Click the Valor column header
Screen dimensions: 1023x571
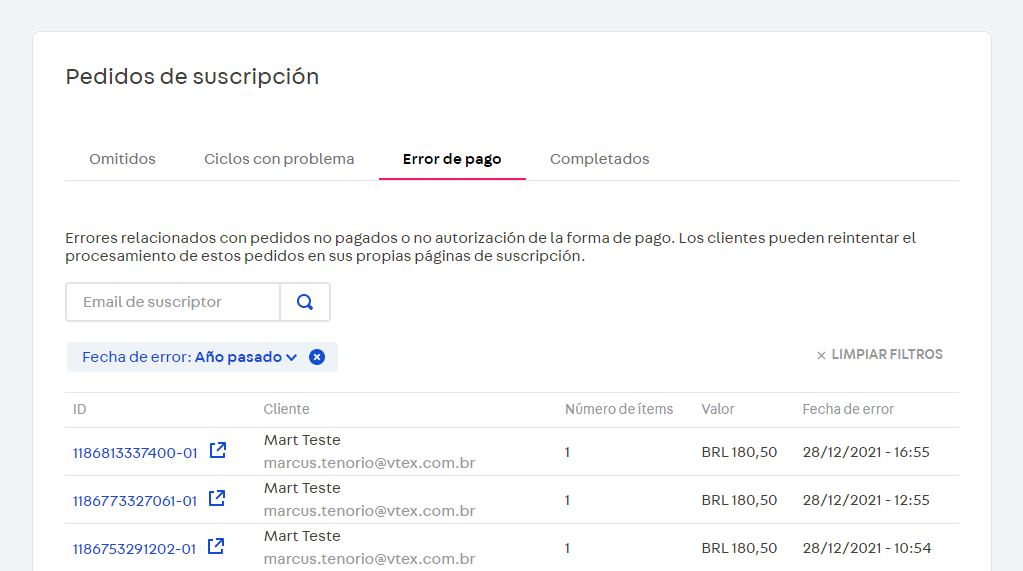tap(718, 409)
